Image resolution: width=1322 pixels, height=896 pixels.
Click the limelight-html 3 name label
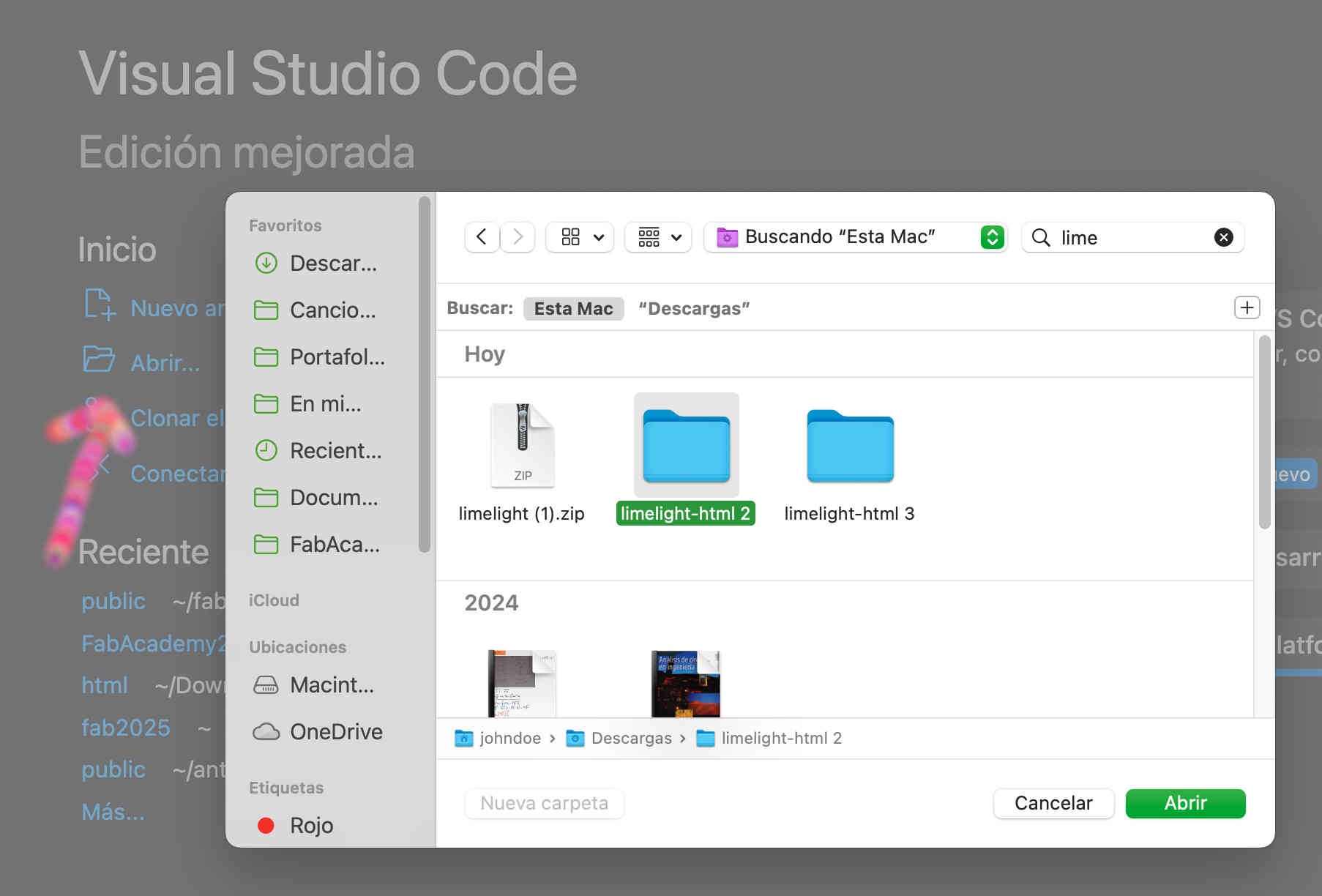point(849,513)
